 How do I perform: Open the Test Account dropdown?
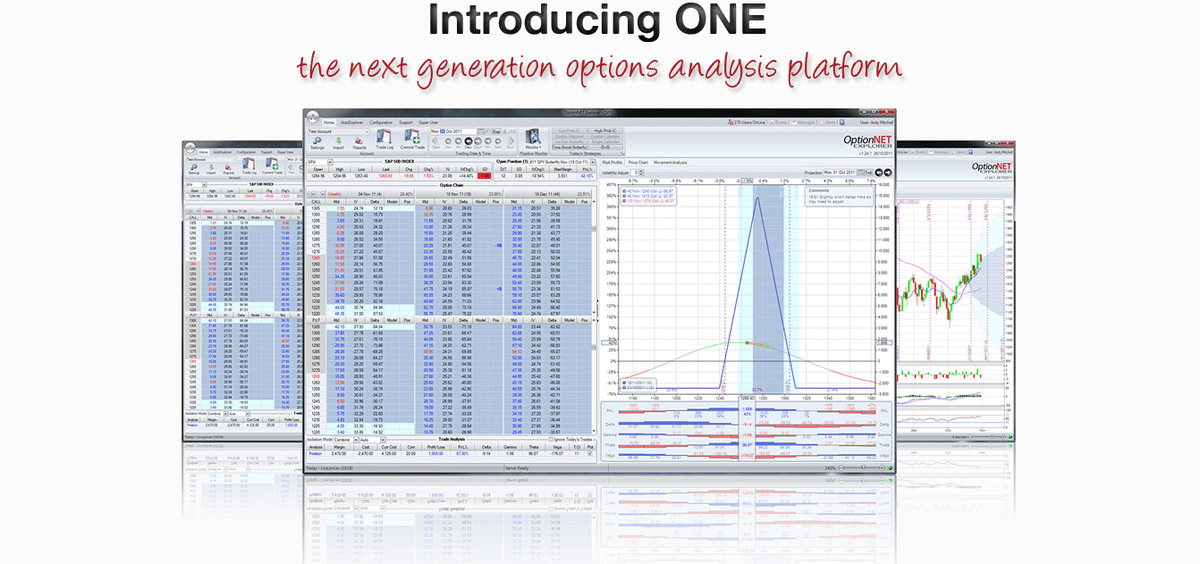pos(338,131)
